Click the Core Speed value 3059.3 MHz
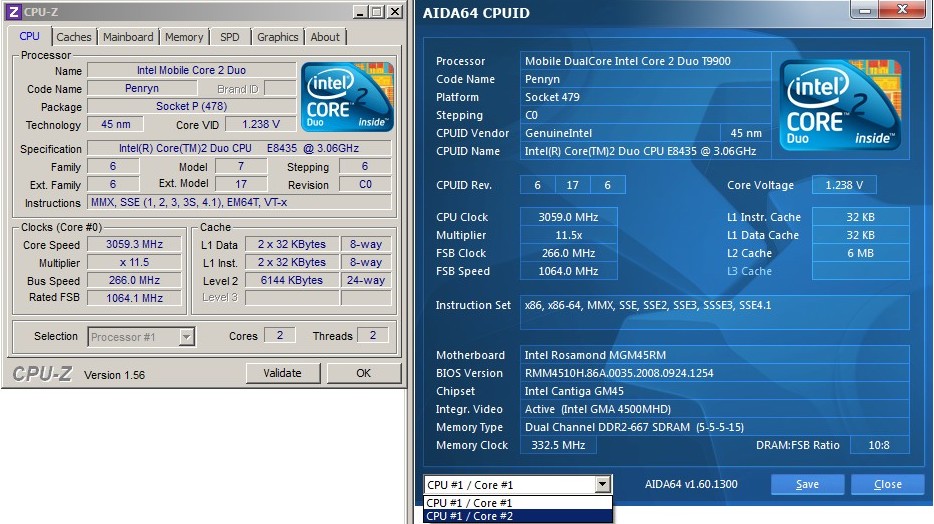Viewport: 934px width, 524px height. (135, 244)
